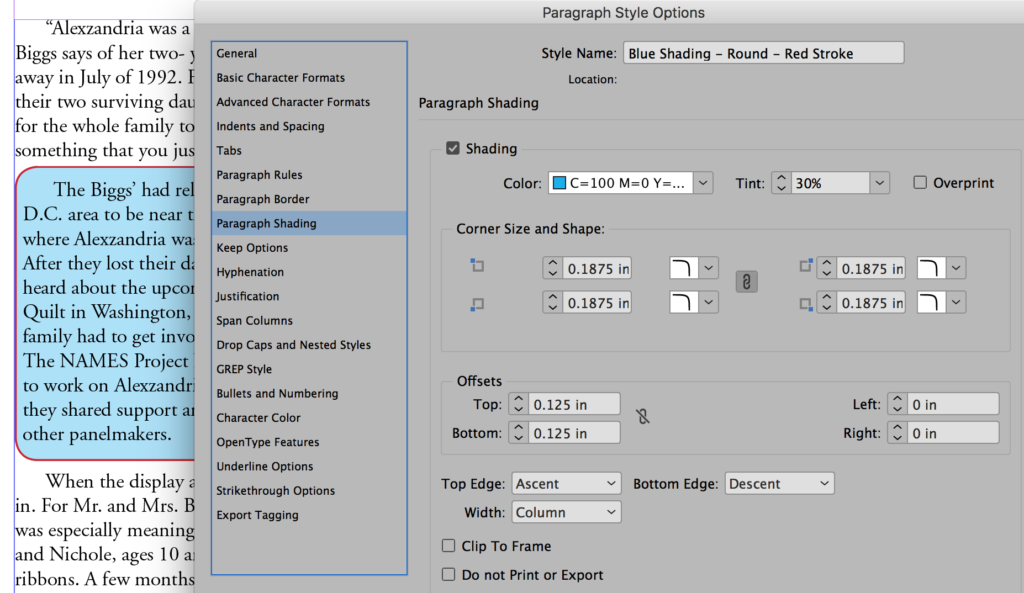The image size is (1024, 593).
Task: Click the chain link icon linking corner sizes
Action: (745, 282)
